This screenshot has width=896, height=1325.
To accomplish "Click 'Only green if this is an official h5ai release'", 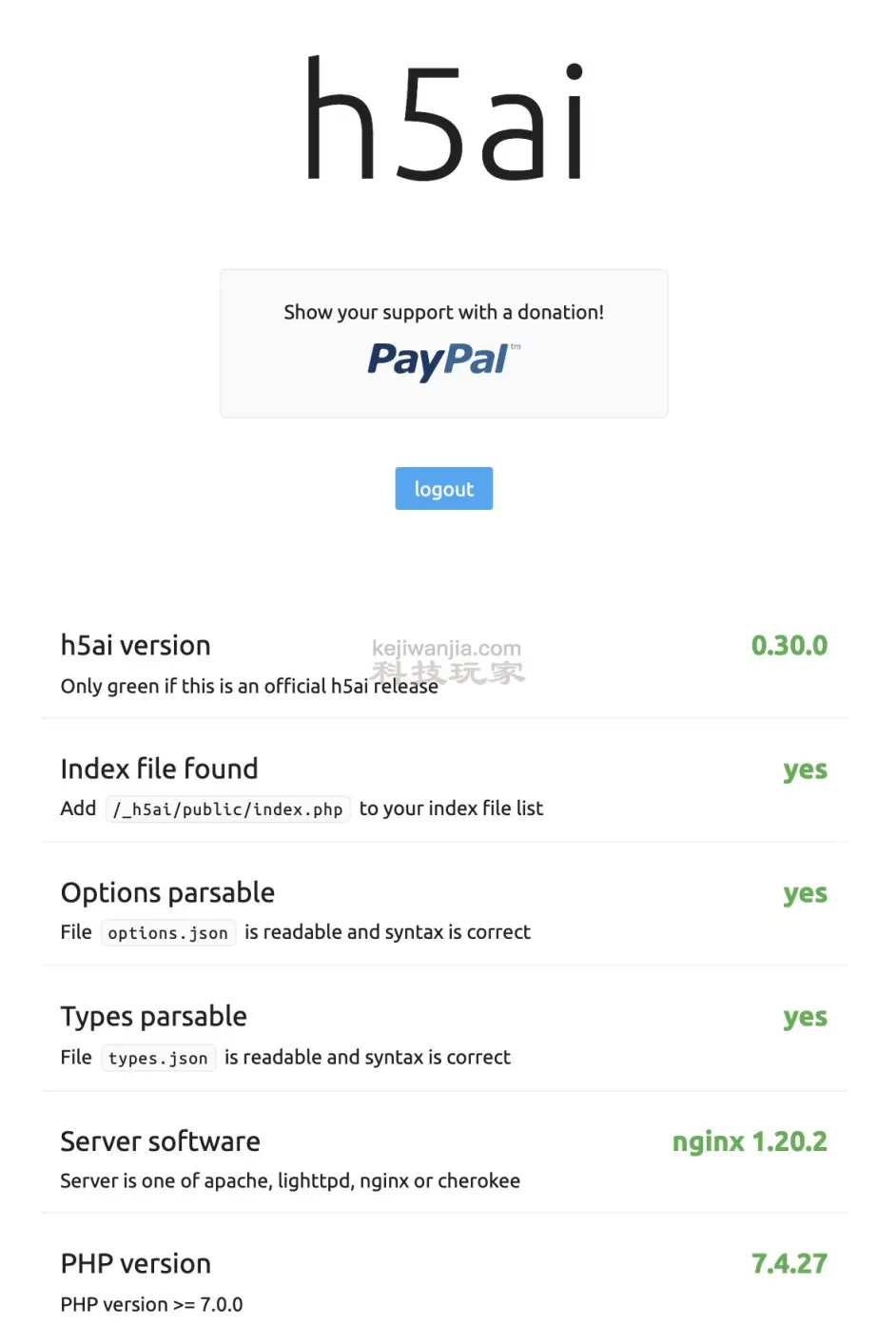I will [x=249, y=686].
